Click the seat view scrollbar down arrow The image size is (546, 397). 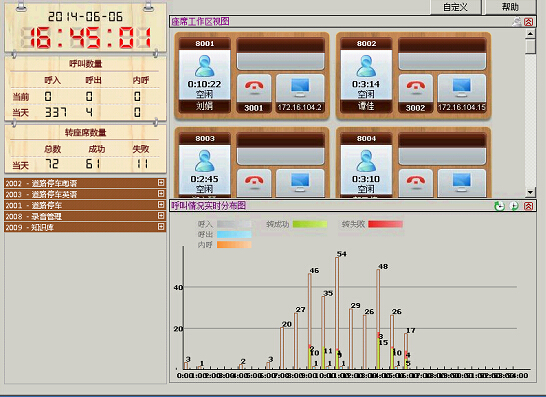coord(530,192)
